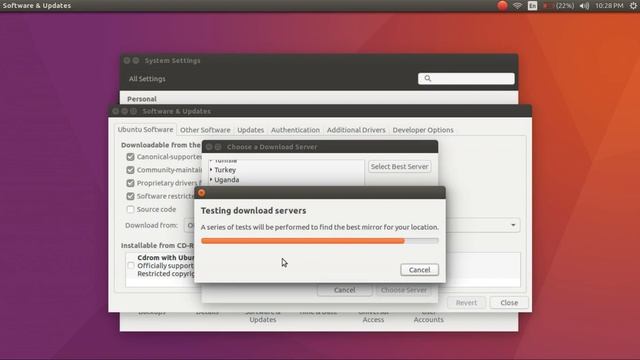Cancel the testing download servers dialog
640x360 pixels.
tap(420, 270)
